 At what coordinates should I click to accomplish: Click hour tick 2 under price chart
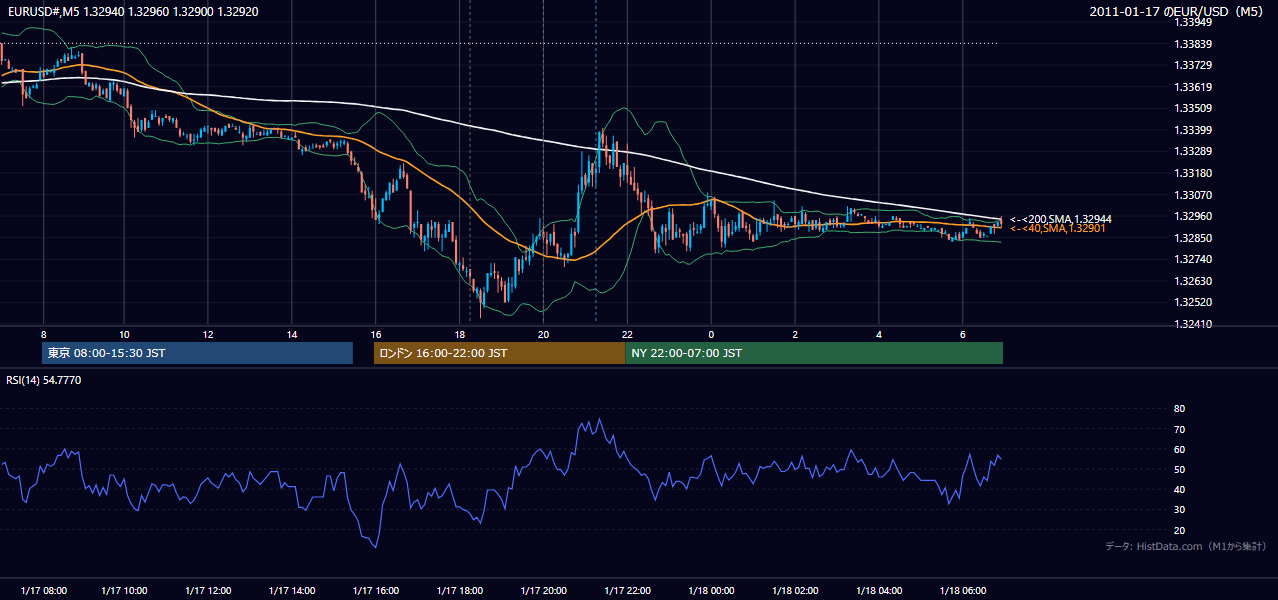pyautogui.click(x=795, y=334)
